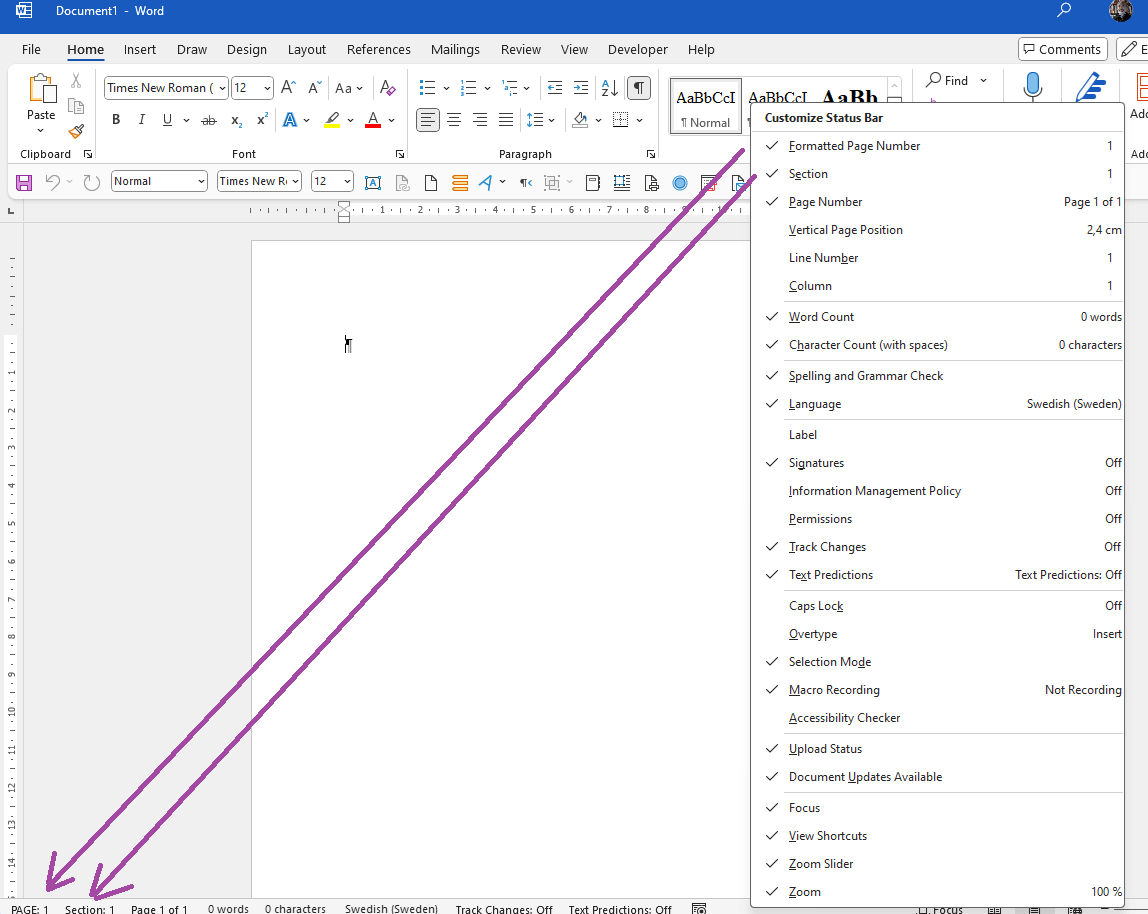Click the Sort icon in Paragraph group
Image resolution: width=1148 pixels, height=914 pixels.
609,88
